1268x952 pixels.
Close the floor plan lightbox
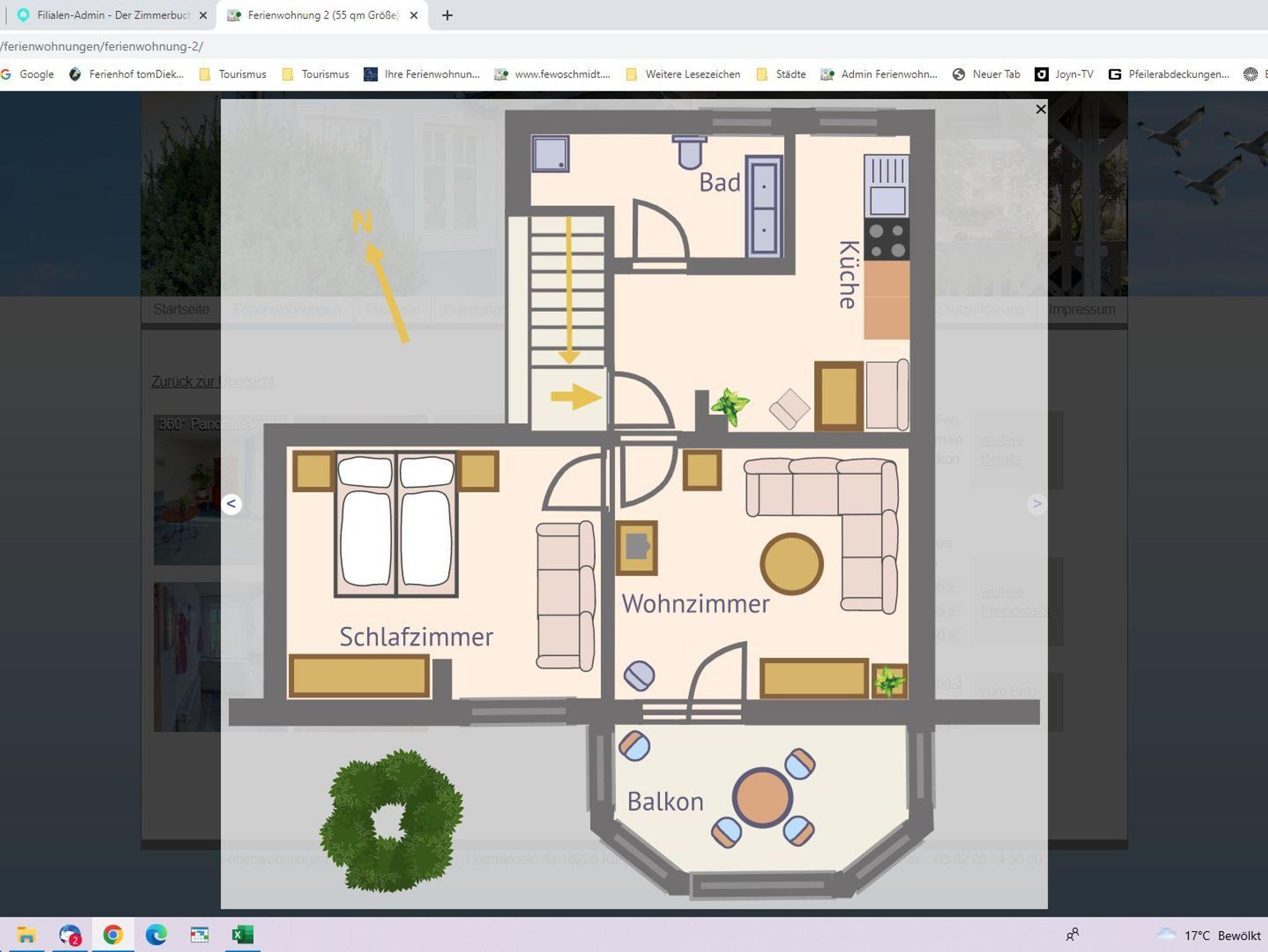tap(1040, 110)
